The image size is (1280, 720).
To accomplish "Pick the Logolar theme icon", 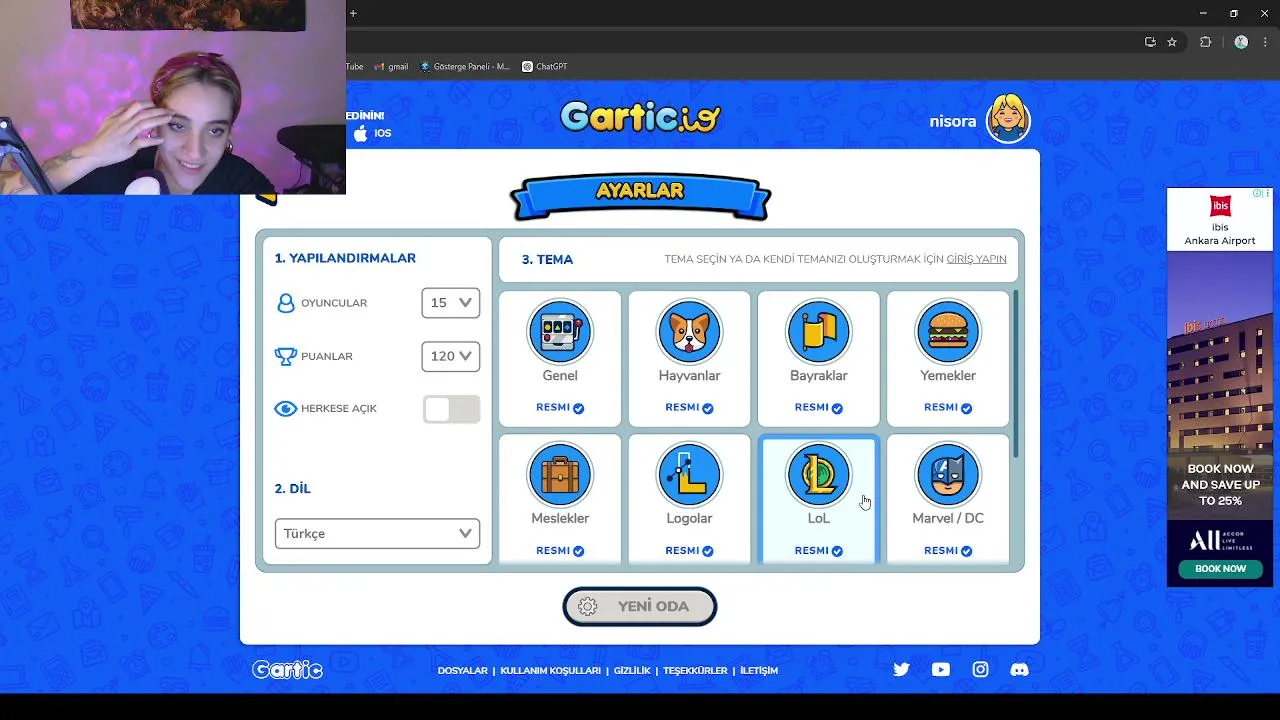I will click(x=689, y=475).
